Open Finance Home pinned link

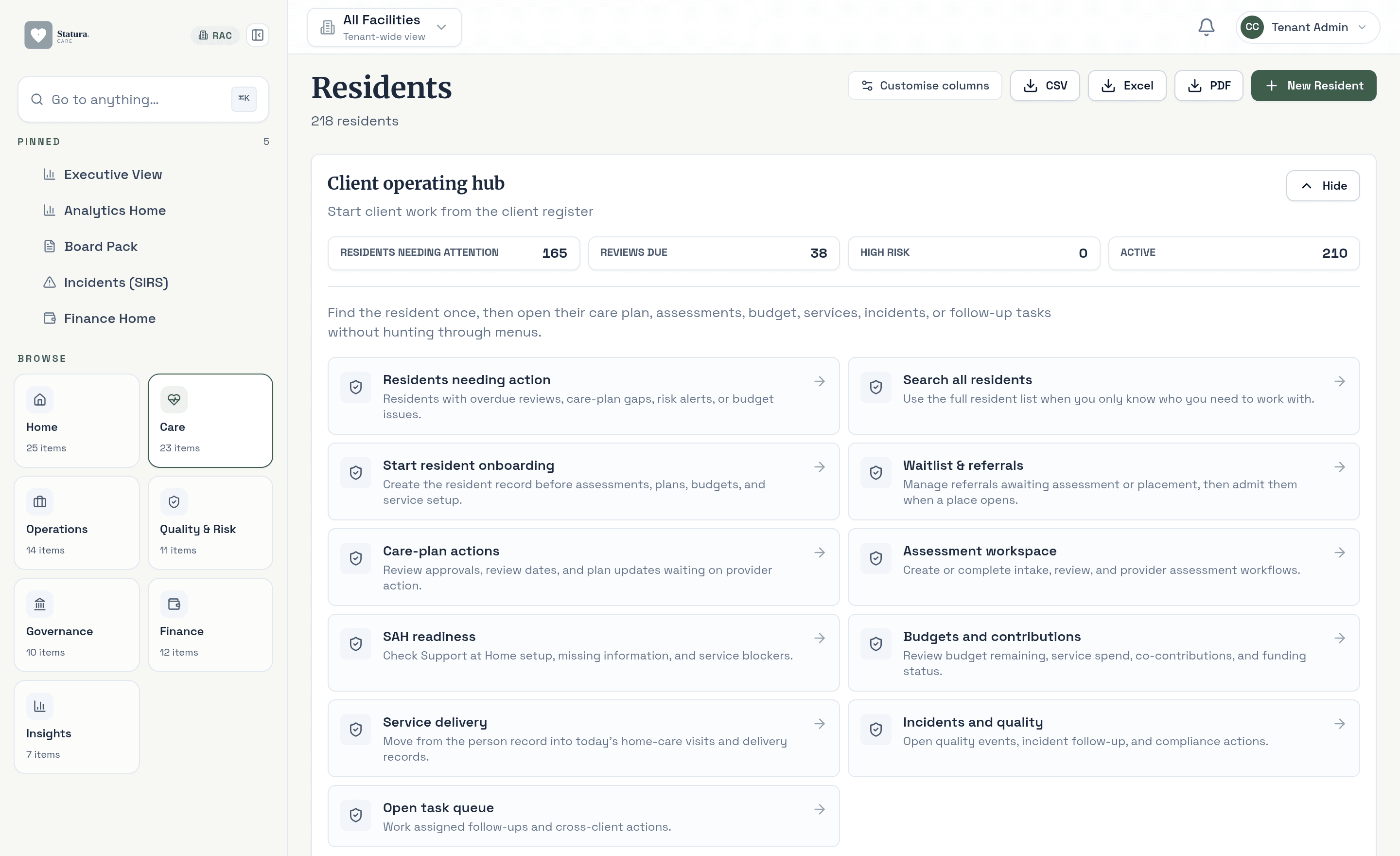pyautogui.click(x=110, y=318)
